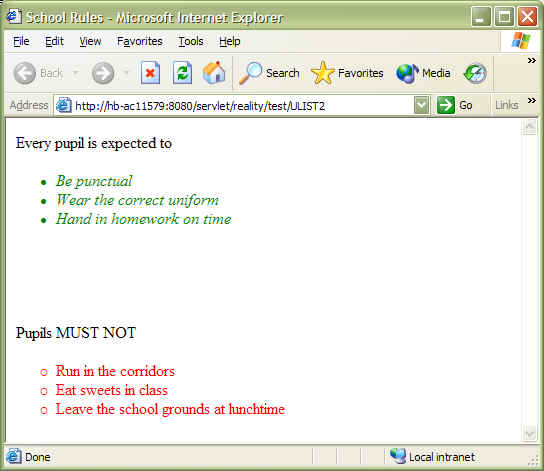
Task: Click the 'Local intranet' status text
Action: coord(442,457)
